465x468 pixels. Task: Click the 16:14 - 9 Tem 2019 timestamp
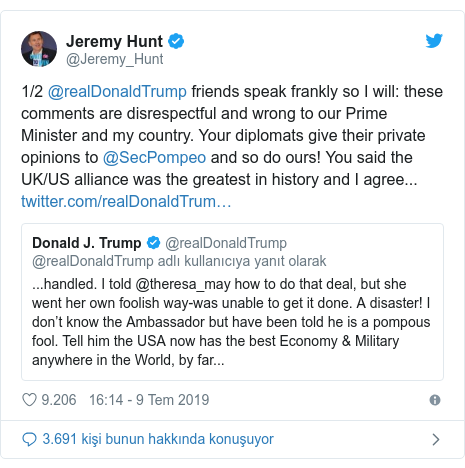149,400
